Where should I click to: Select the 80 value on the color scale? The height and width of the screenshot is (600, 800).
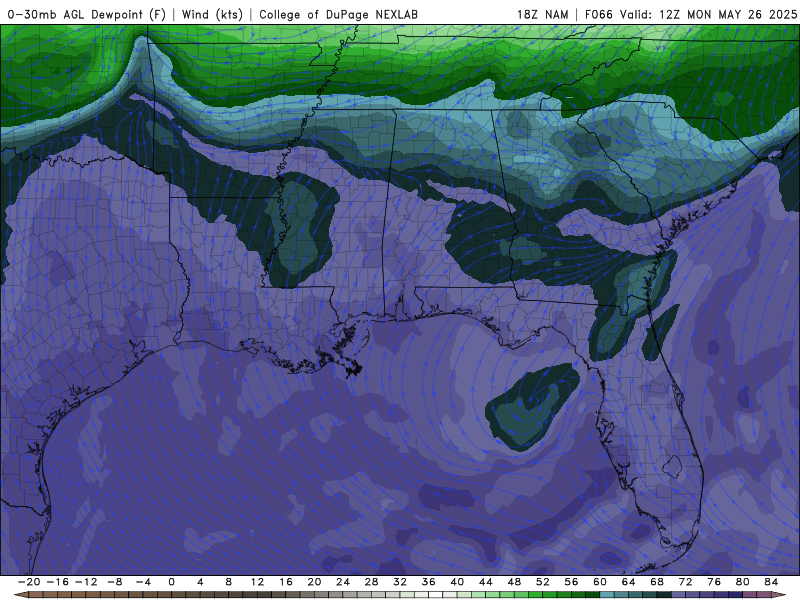coord(743,582)
